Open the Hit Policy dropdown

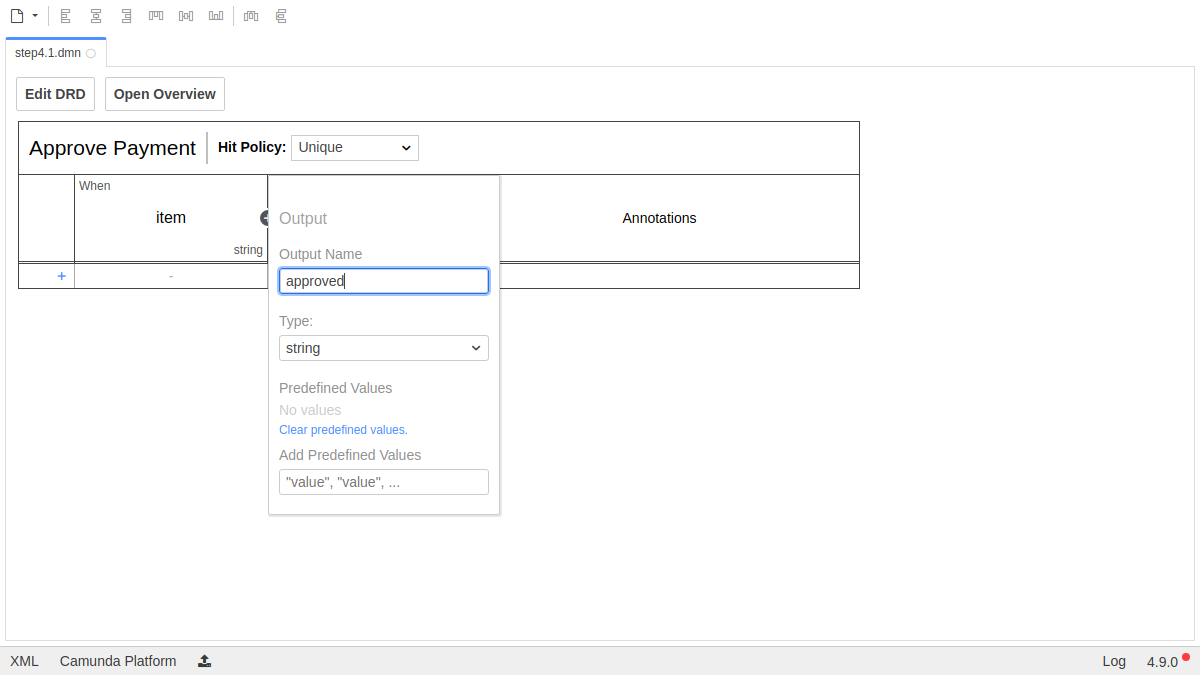coord(355,148)
